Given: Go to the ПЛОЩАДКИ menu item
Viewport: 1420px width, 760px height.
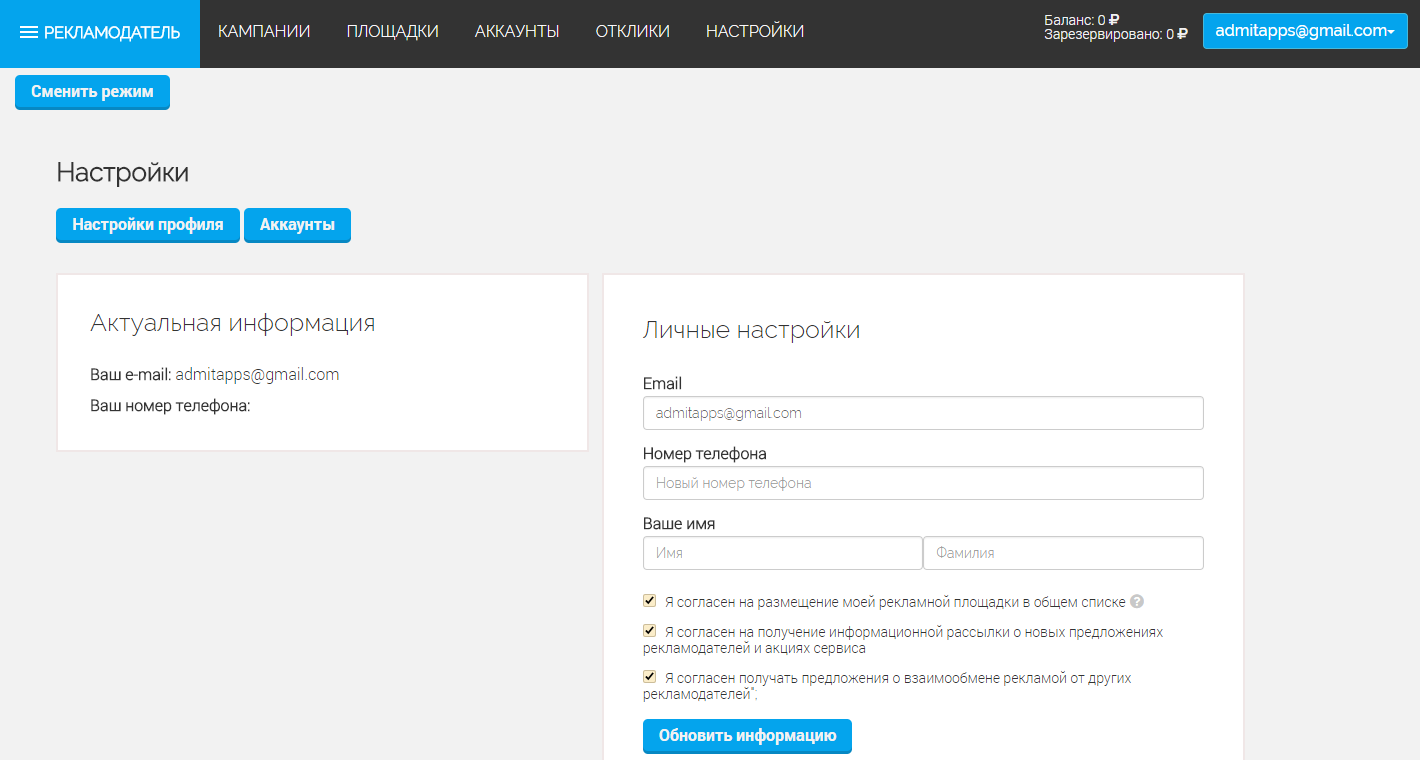Looking at the screenshot, I should click(x=392, y=32).
